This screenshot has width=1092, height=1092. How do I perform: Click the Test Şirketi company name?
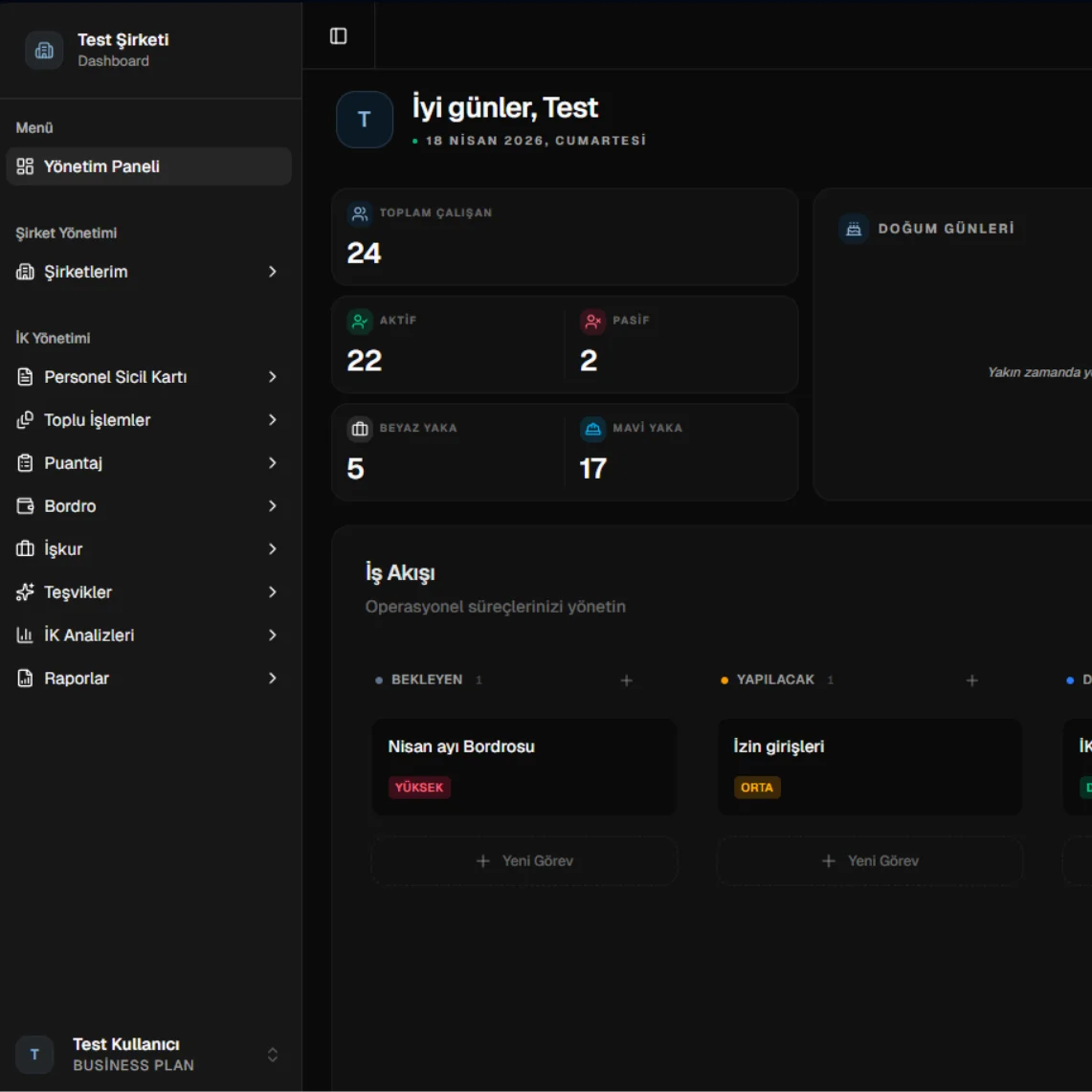pyautogui.click(x=123, y=39)
